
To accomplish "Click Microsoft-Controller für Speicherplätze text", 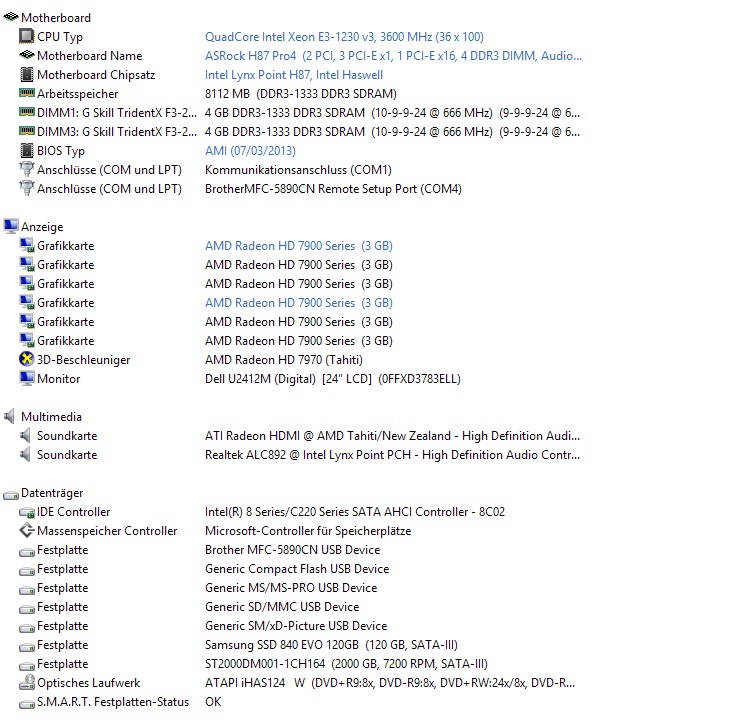I will click(x=308, y=531).
